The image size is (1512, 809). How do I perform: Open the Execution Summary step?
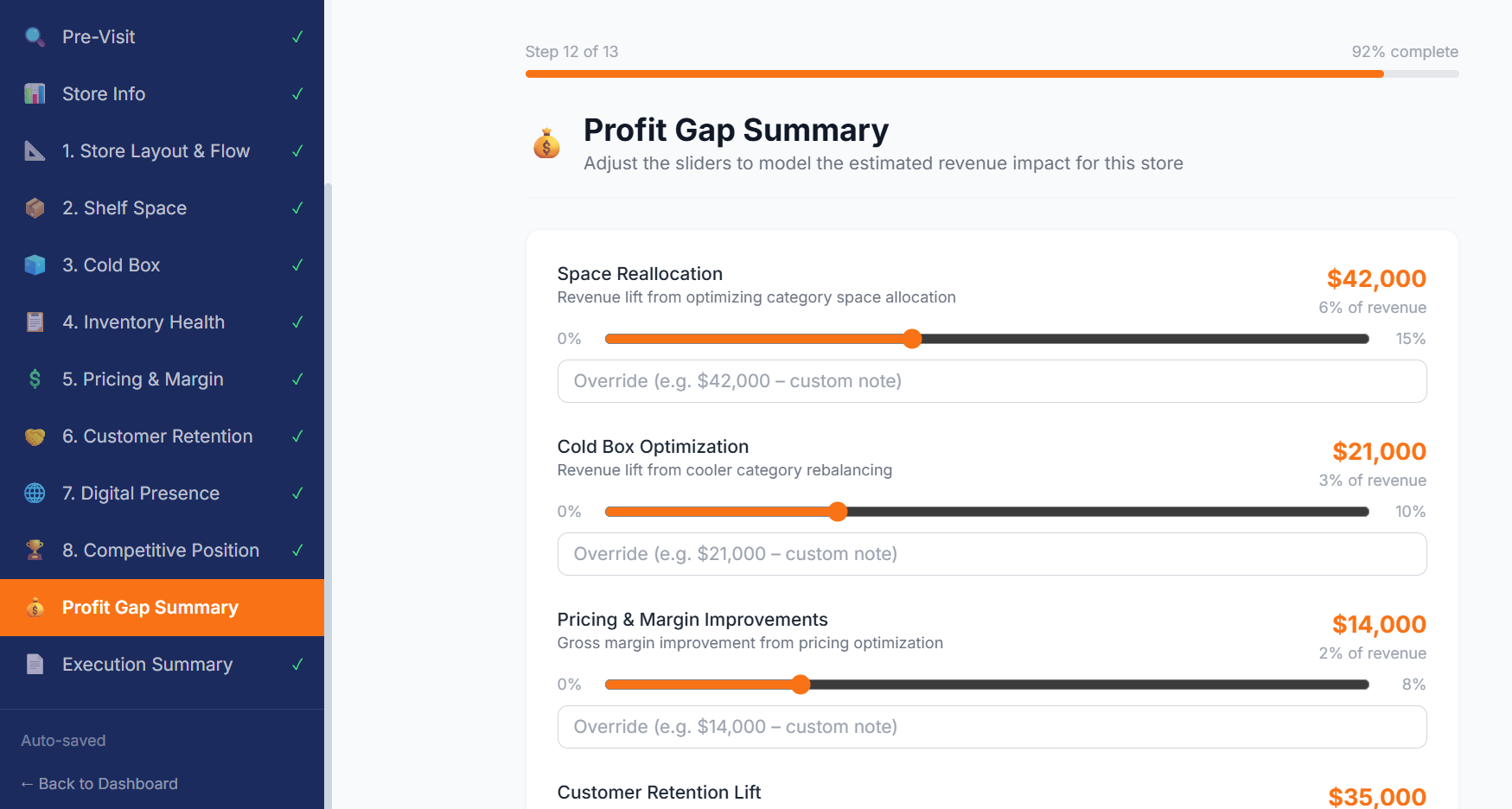point(147,664)
